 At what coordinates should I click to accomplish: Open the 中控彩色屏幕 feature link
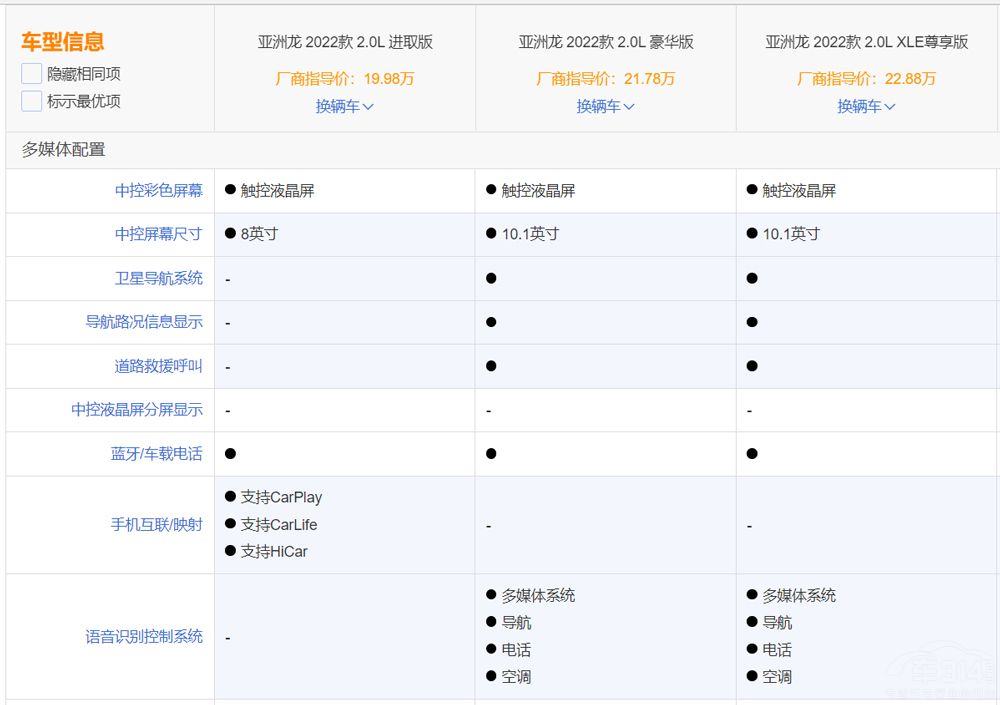pyautogui.click(x=162, y=191)
